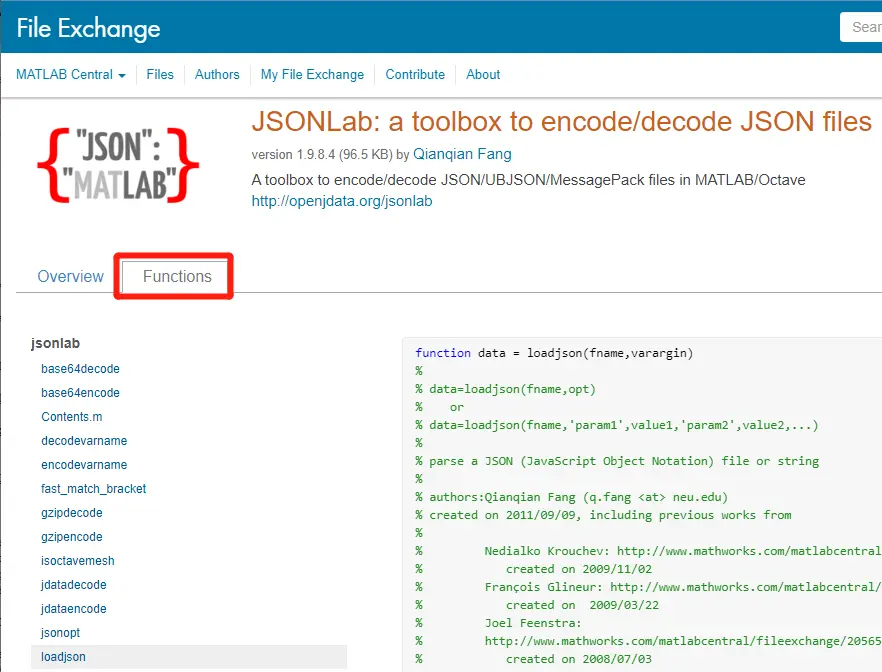Select encodevarname in the function list
The image size is (882, 672).
pos(84,465)
